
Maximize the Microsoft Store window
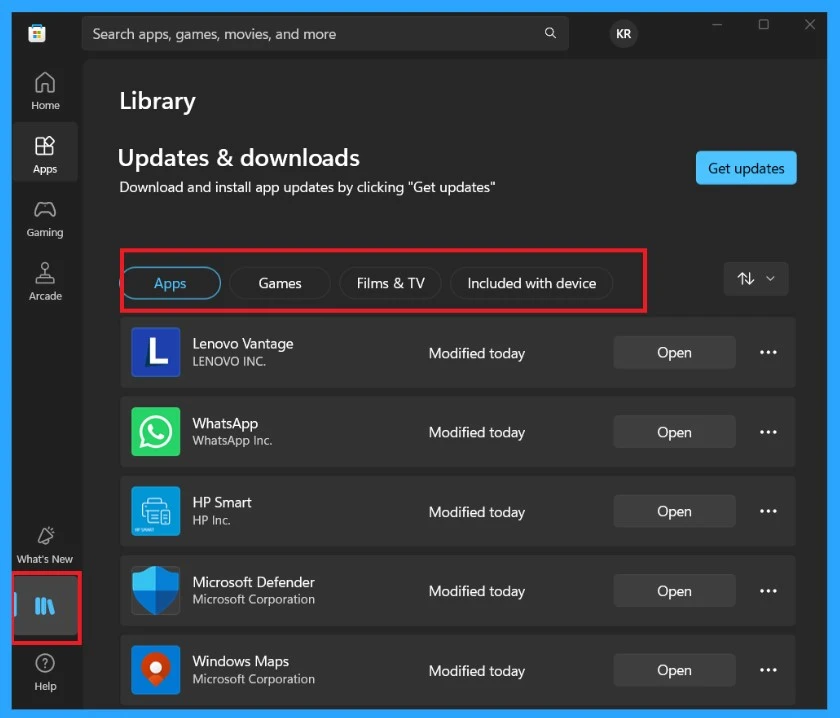[764, 25]
